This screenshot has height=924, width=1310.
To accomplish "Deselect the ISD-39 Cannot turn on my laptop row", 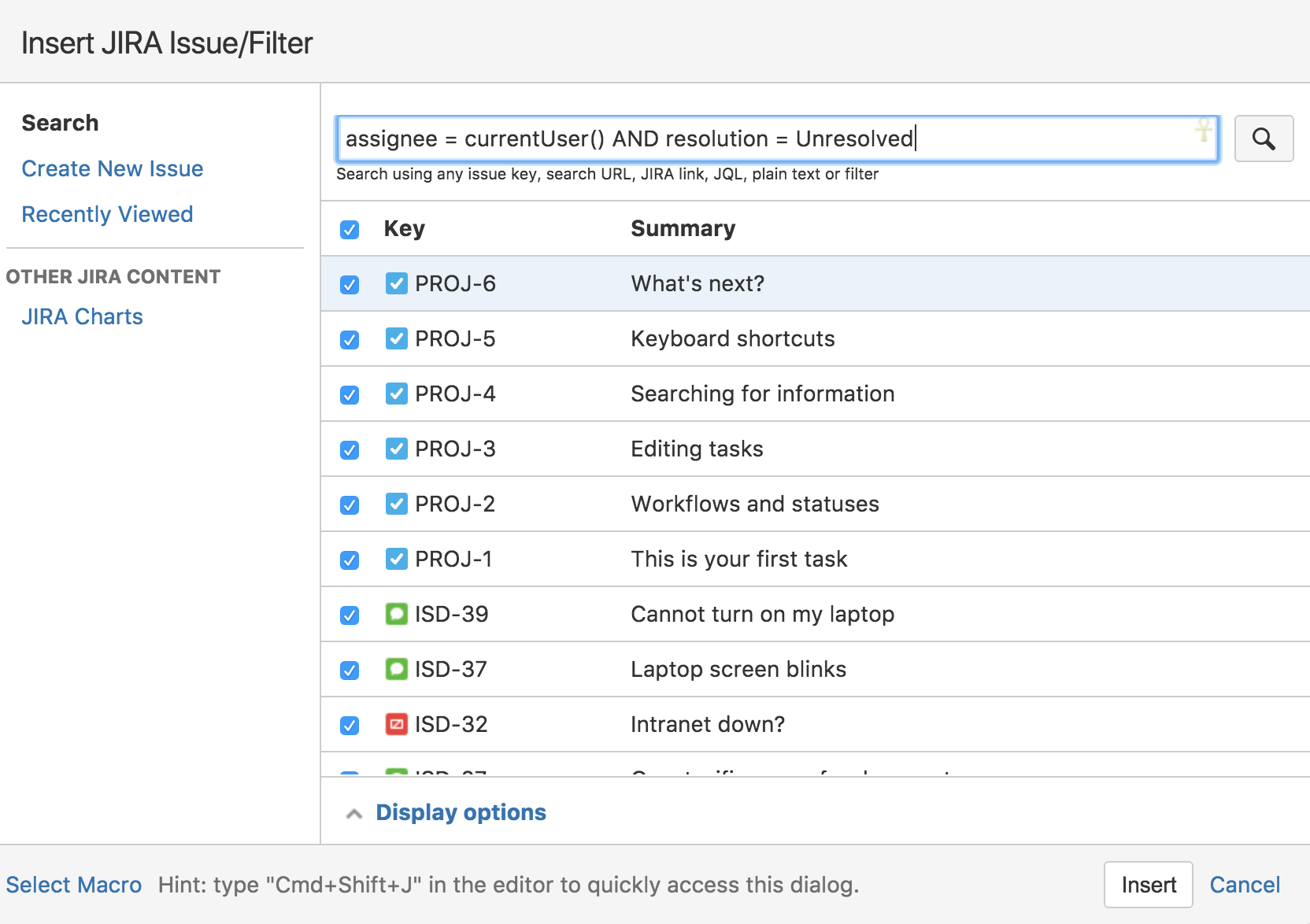I will (x=349, y=615).
